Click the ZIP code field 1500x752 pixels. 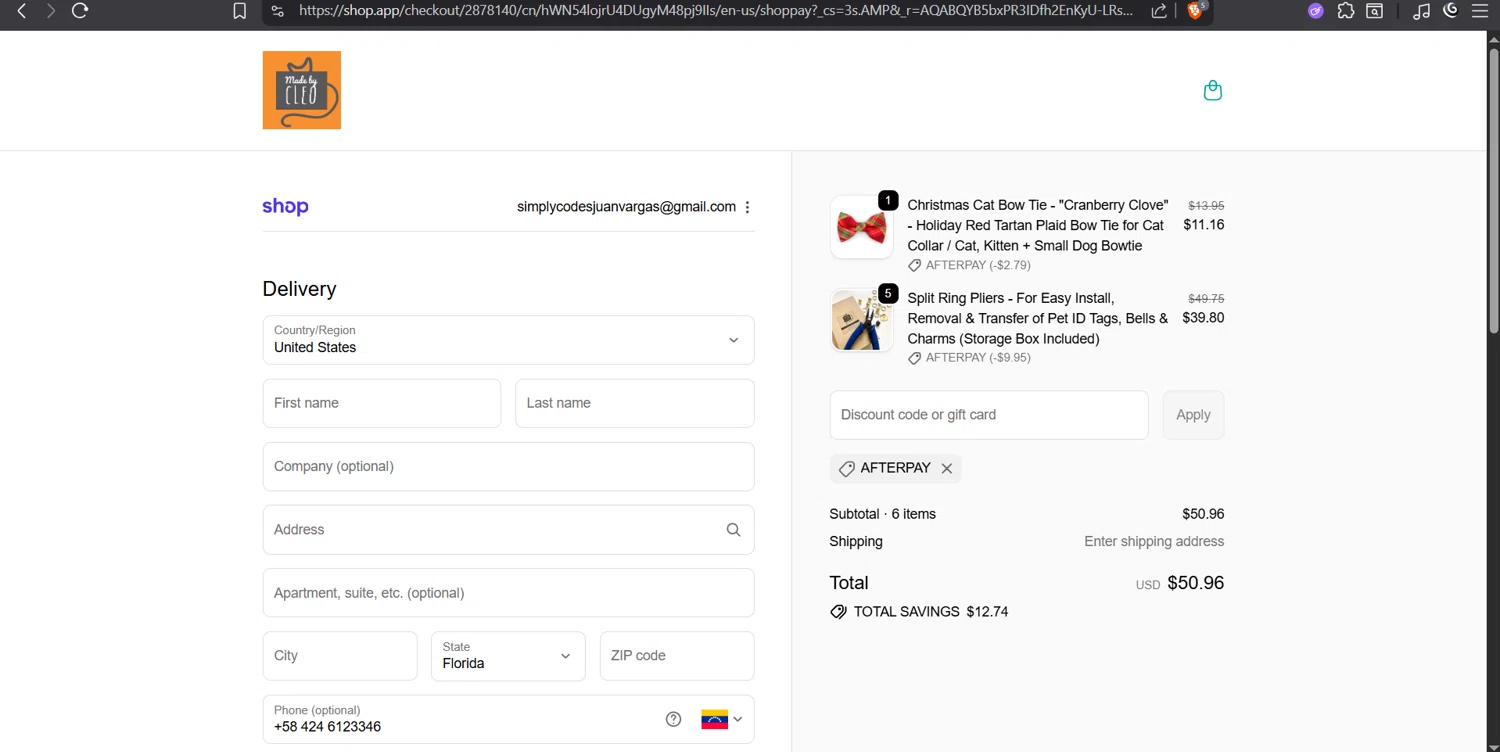(677, 656)
